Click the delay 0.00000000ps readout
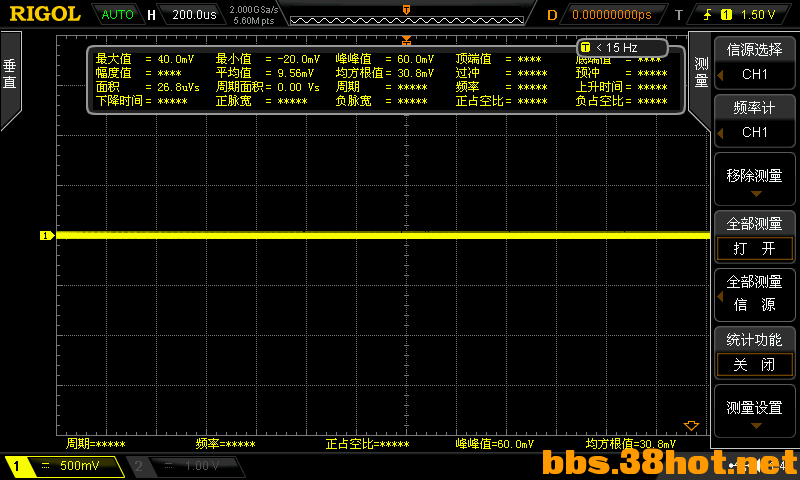This screenshot has width=800, height=480. coord(612,15)
